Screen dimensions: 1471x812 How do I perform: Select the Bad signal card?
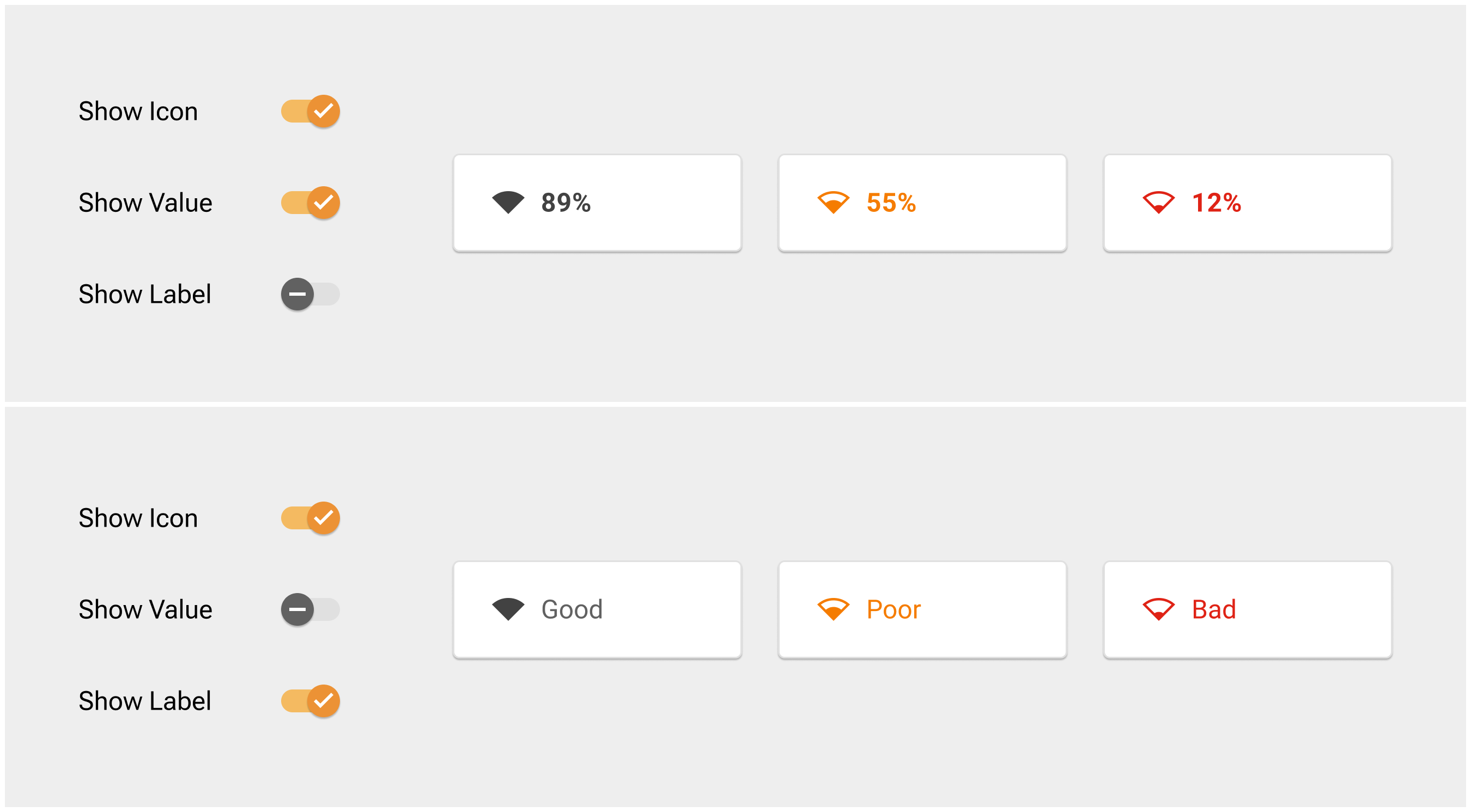tap(1248, 609)
